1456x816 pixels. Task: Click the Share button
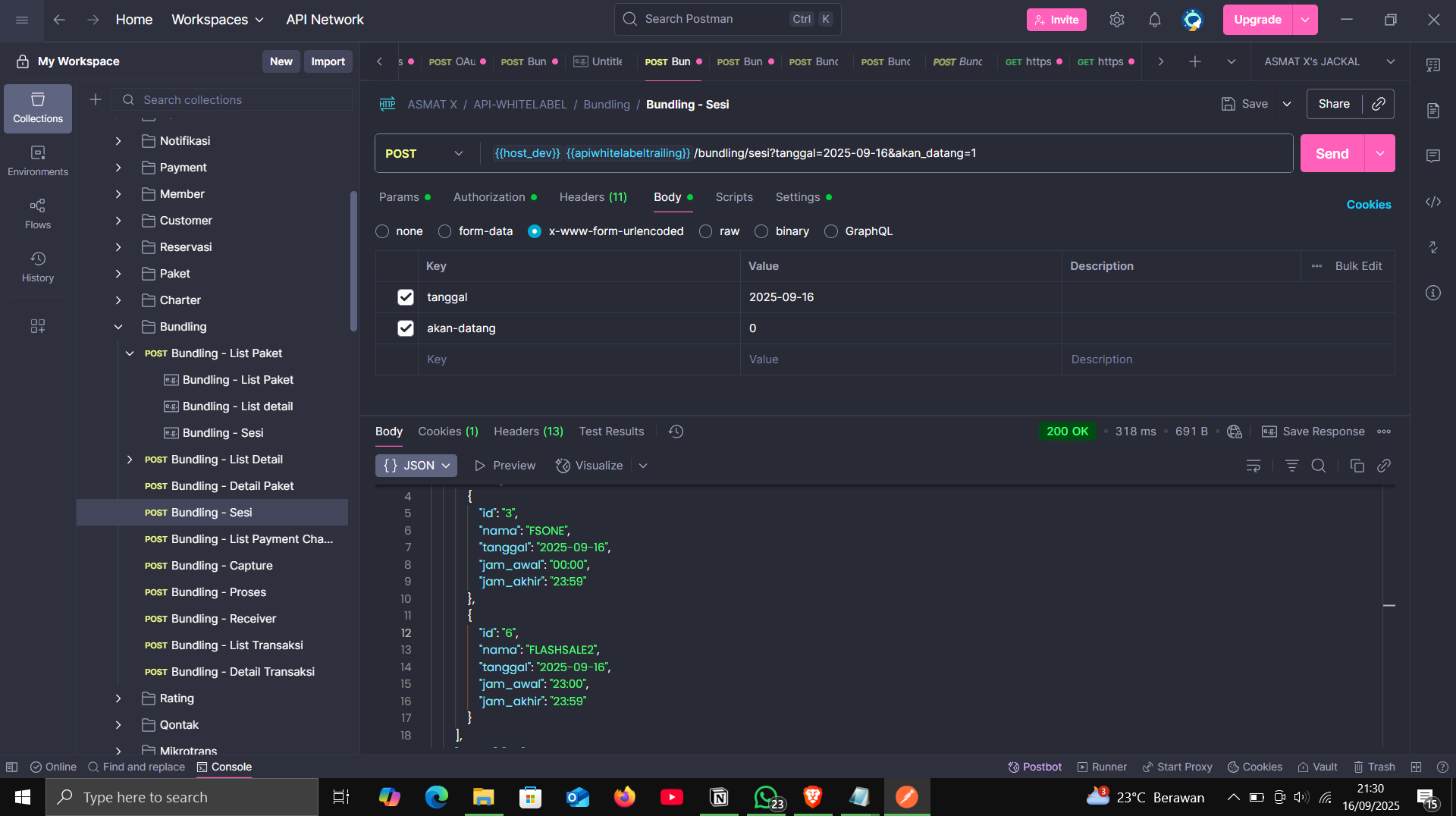[x=1334, y=104]
